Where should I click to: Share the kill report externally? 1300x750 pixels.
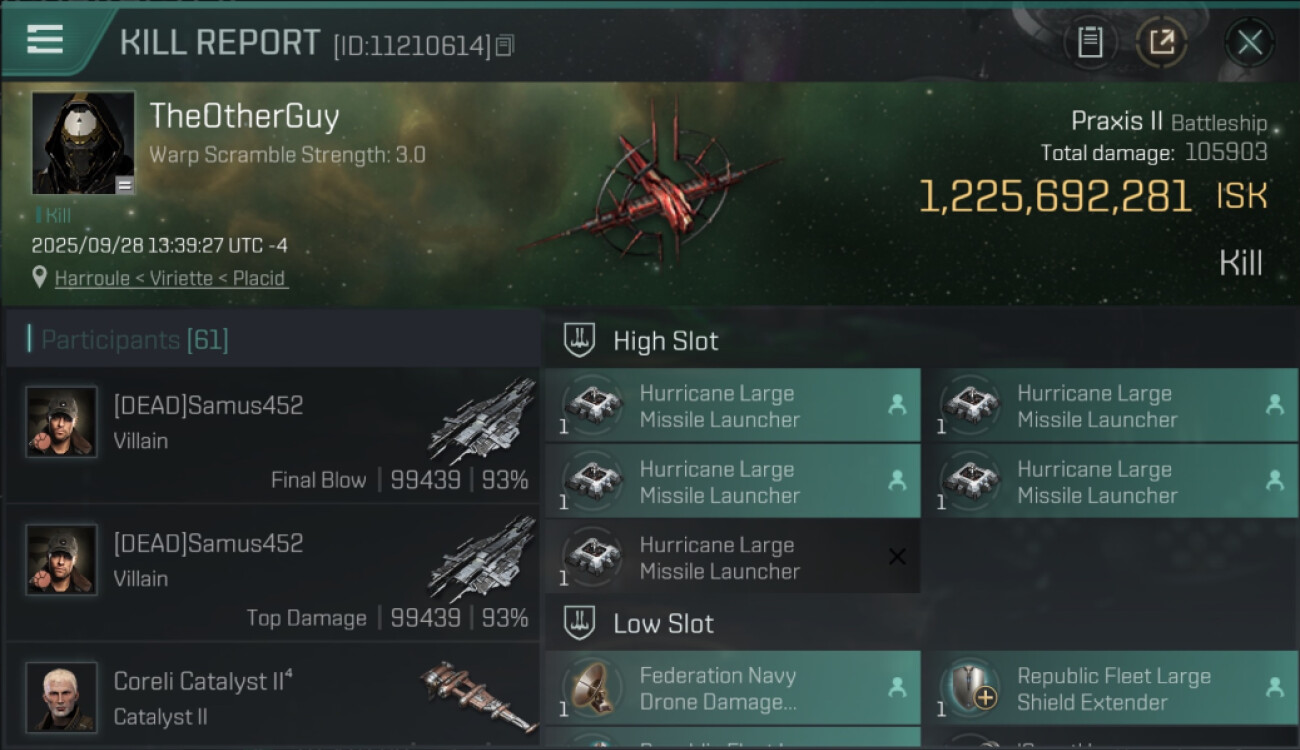coord(1162,43)
